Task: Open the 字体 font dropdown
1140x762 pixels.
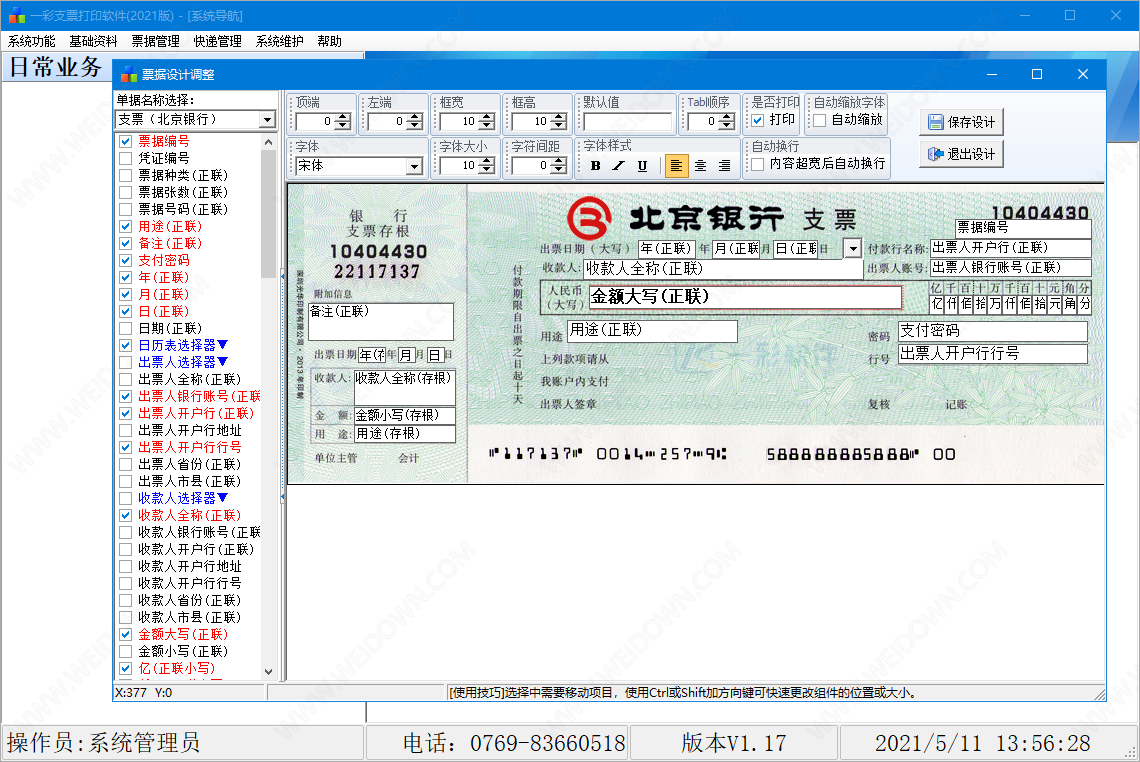Action: pyautogui.click(x=414, y=167)
